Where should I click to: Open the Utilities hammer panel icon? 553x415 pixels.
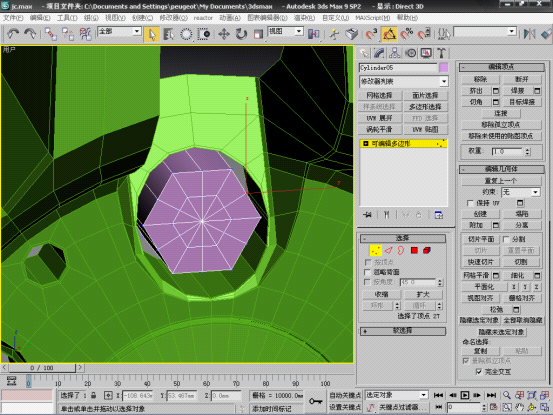point(441,53)
